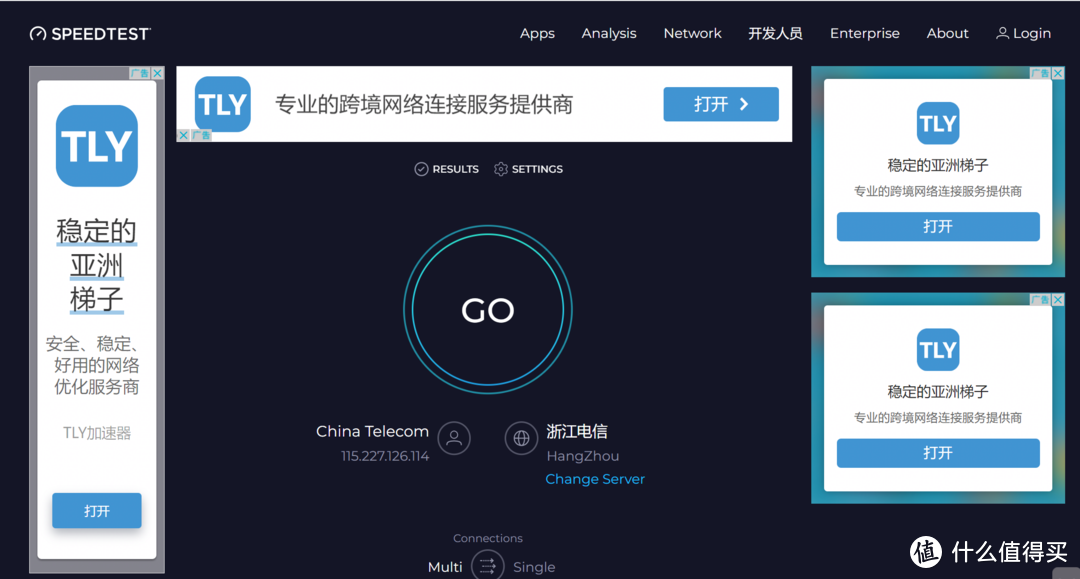Click 打开 button in the top banner ad

[x=721, y=104]
